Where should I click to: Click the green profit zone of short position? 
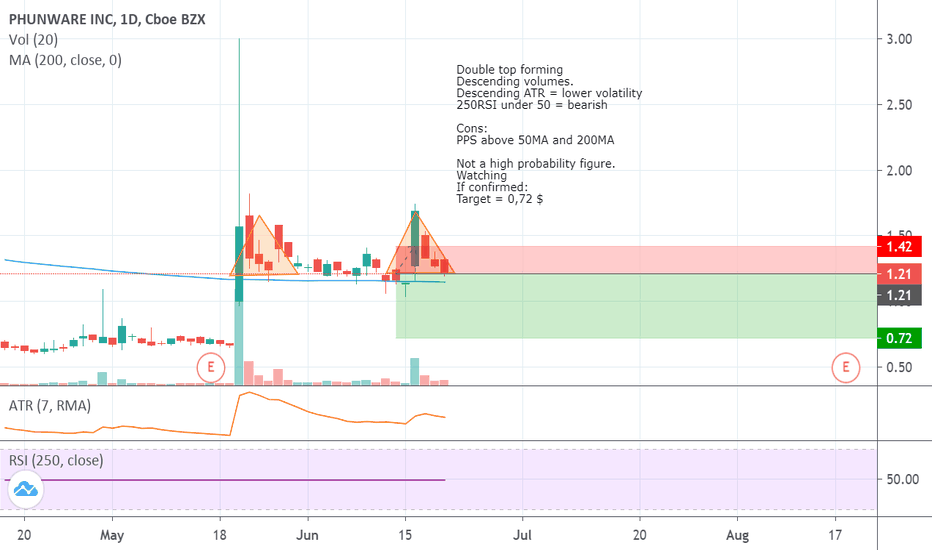click(x=636, y=306)
